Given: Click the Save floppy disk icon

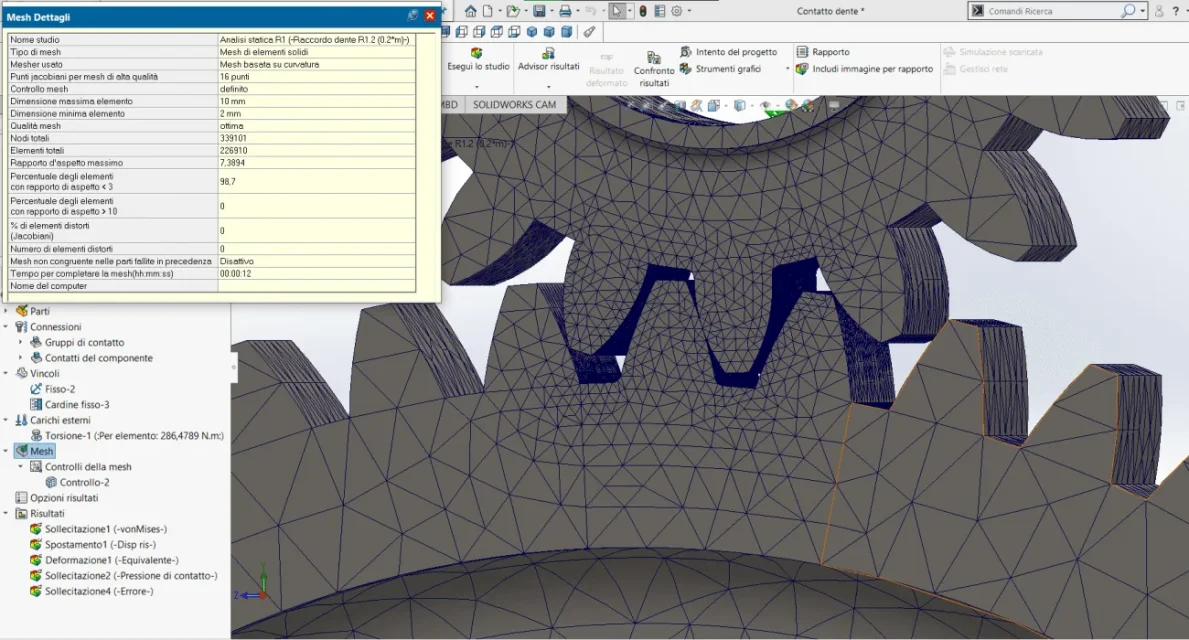Looking at the screenshot, I should click(x=539, y=11).
